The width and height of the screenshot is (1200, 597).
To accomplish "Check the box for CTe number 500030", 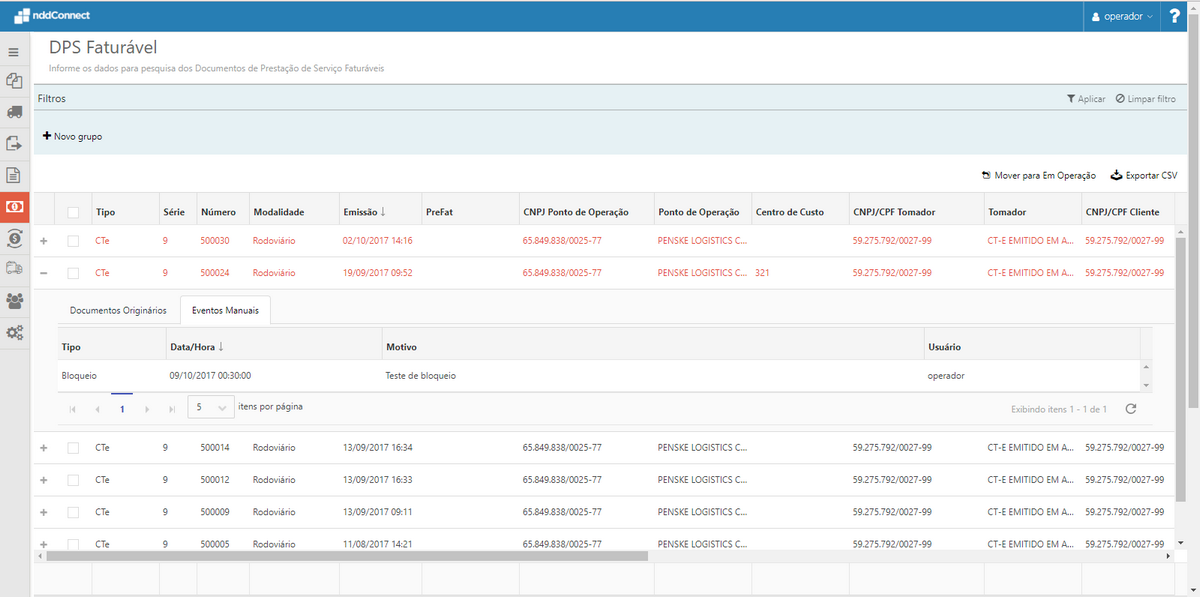I will (x=73, y=241).
